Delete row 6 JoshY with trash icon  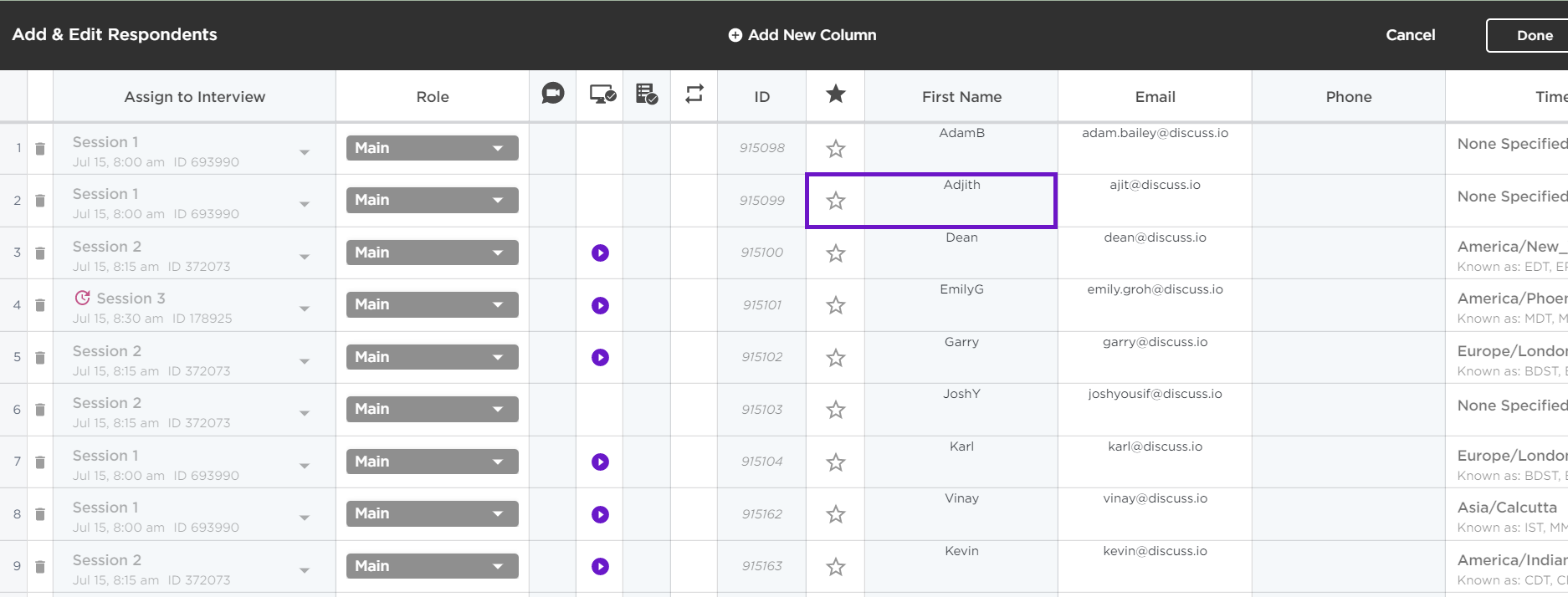[40, 410]
